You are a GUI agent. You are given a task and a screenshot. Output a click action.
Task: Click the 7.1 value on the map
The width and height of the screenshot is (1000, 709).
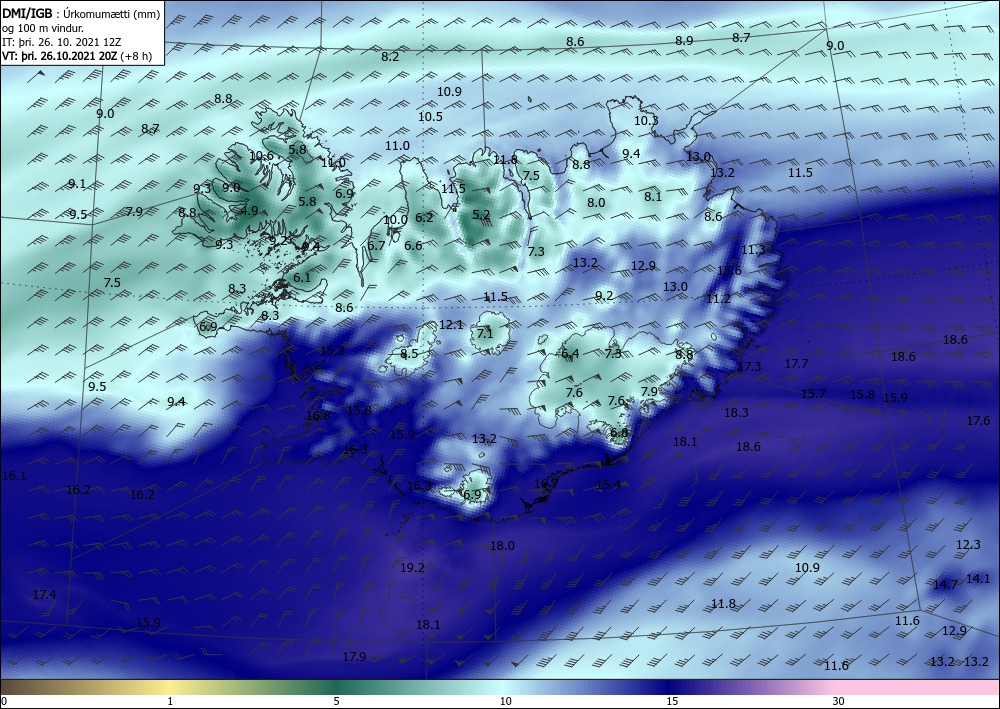point(485,333)
